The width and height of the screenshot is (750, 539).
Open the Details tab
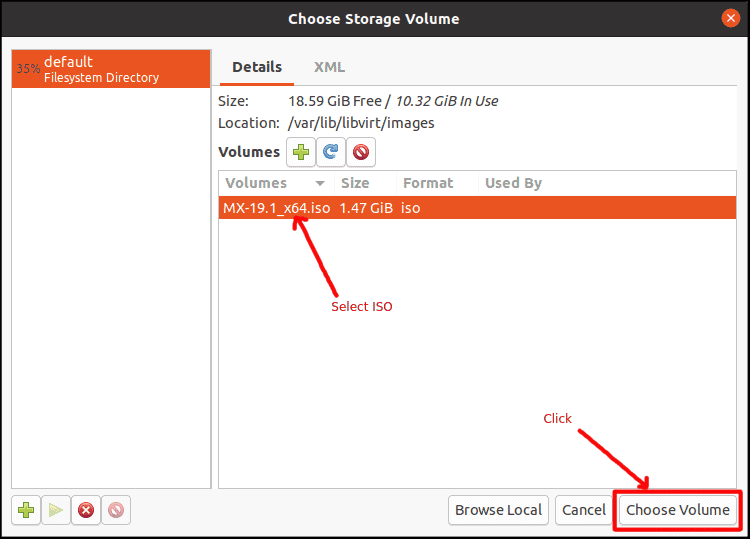click(x=257, y=67)
